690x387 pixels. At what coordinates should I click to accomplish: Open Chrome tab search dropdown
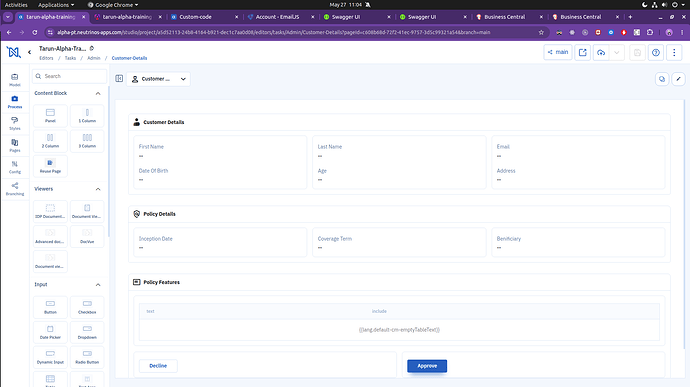tap(7, 17)
